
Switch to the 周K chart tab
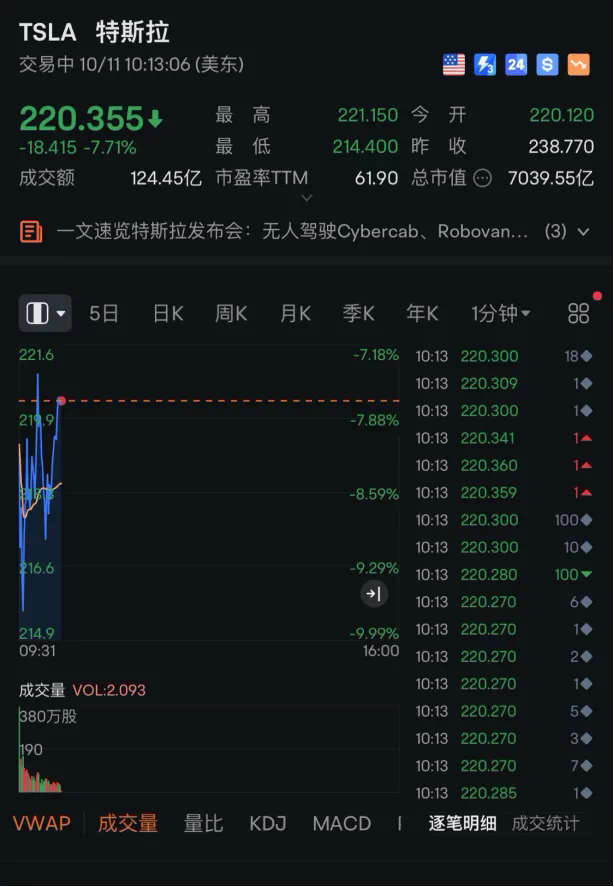(231, 313)
